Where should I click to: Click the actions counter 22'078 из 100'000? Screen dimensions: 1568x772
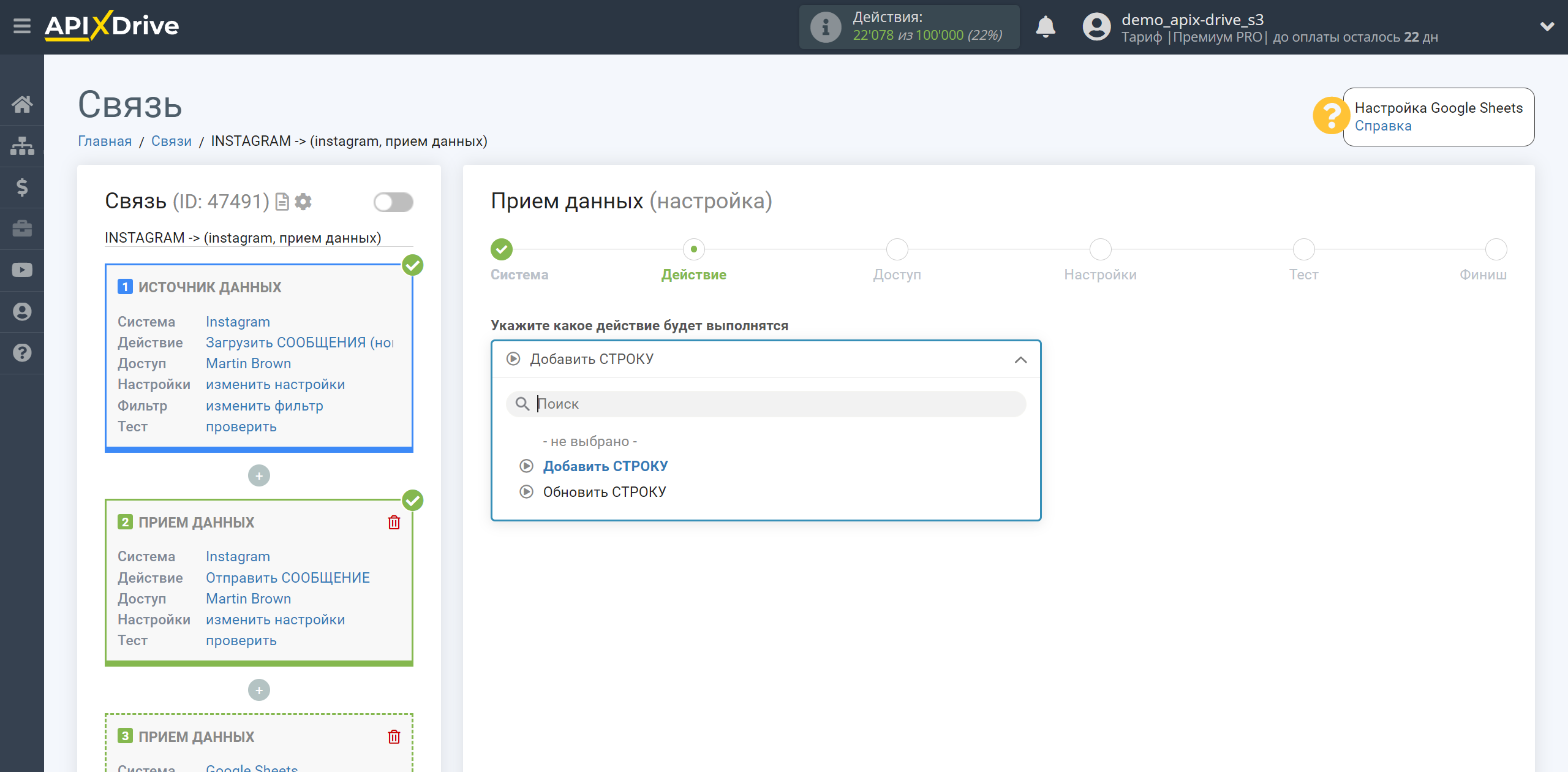pyautogui.click(x=927, y=36)
